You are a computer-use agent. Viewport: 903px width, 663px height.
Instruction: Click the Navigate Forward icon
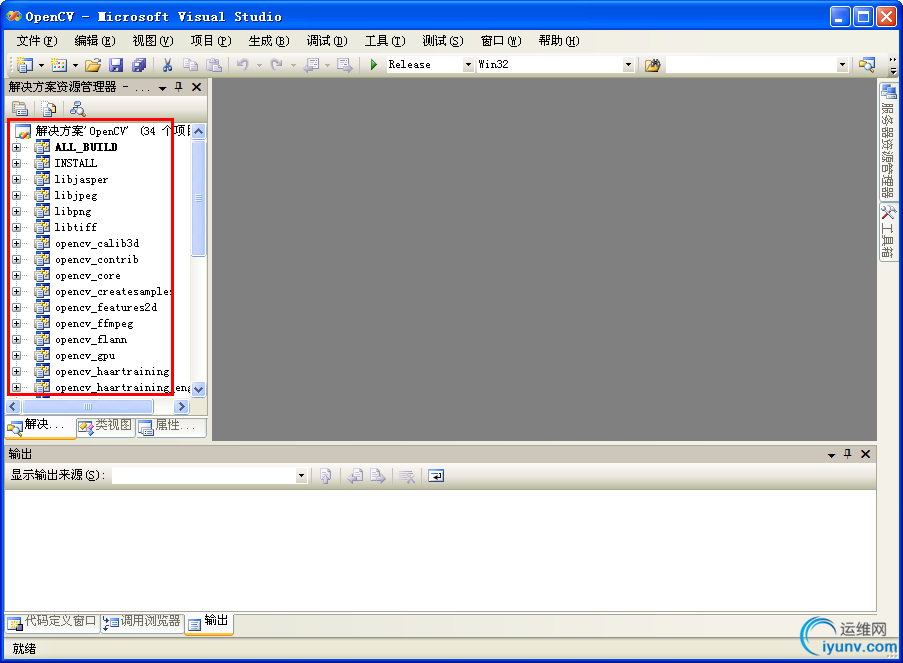click(x=344, y=65)
